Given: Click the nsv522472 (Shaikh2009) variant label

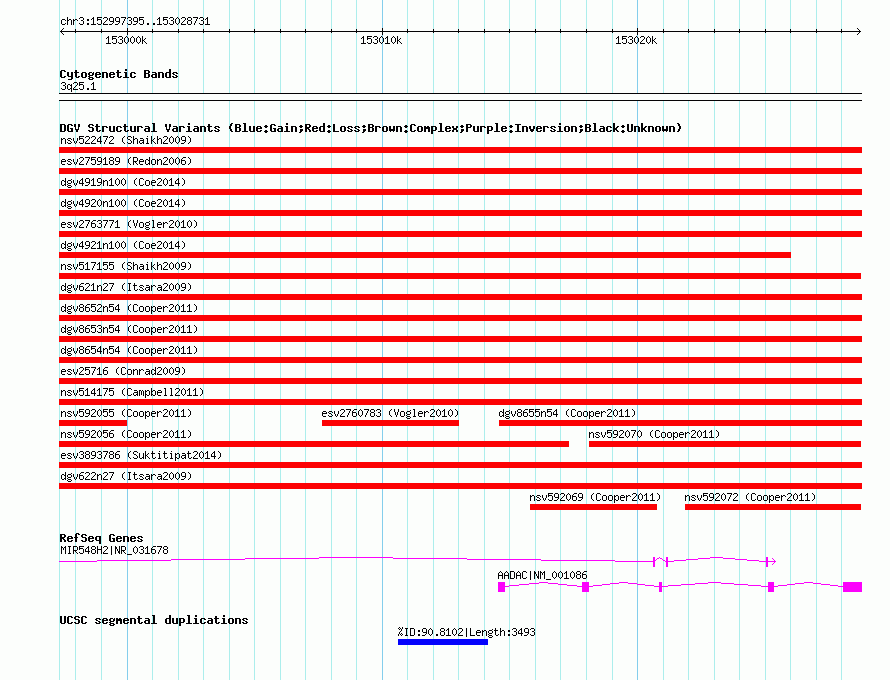Looking at the screenshot, I should (126, 140).
